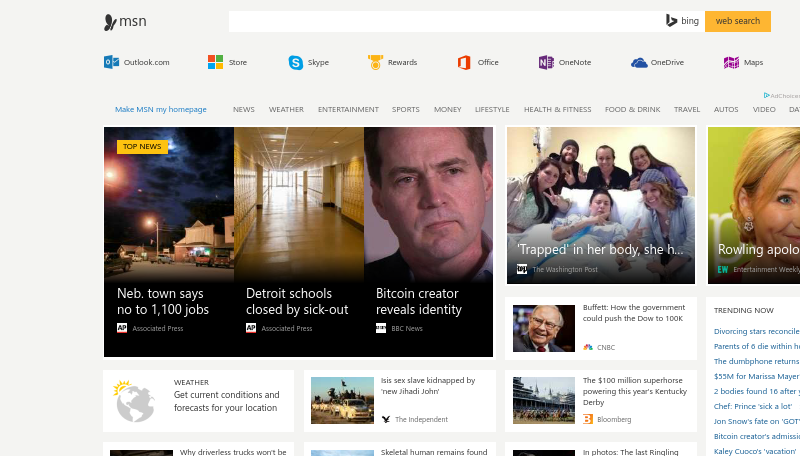This screenshot has width=800, height=456.
Task: Open The dumbphone returns trending link
Action: (x=757, y=361)
